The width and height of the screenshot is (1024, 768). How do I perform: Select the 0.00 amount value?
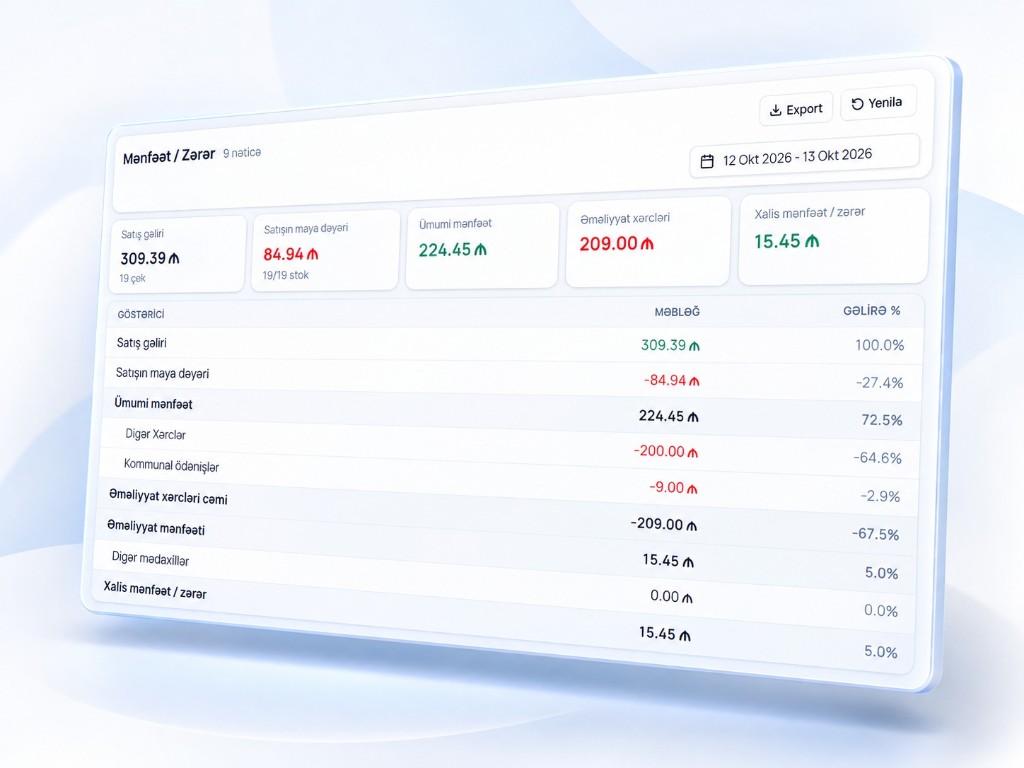click(671, 596)
